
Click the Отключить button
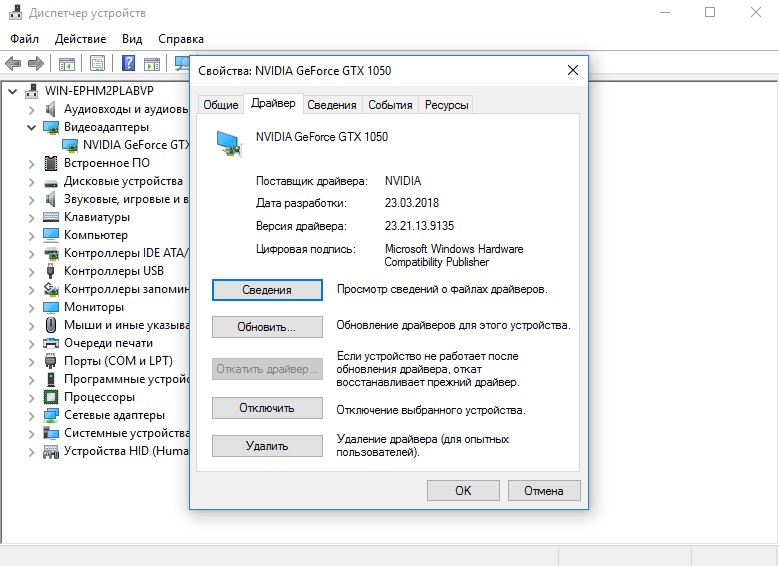point(267,408)
